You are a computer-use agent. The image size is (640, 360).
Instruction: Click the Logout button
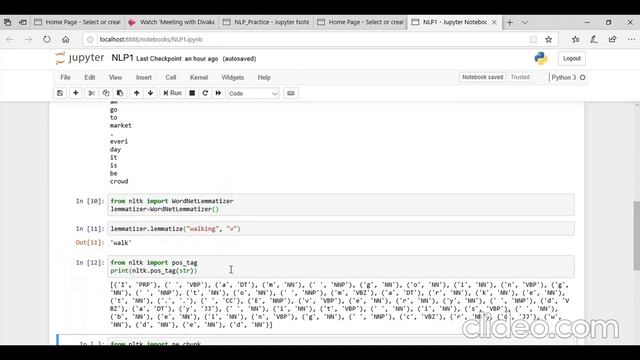coord(571,58)
